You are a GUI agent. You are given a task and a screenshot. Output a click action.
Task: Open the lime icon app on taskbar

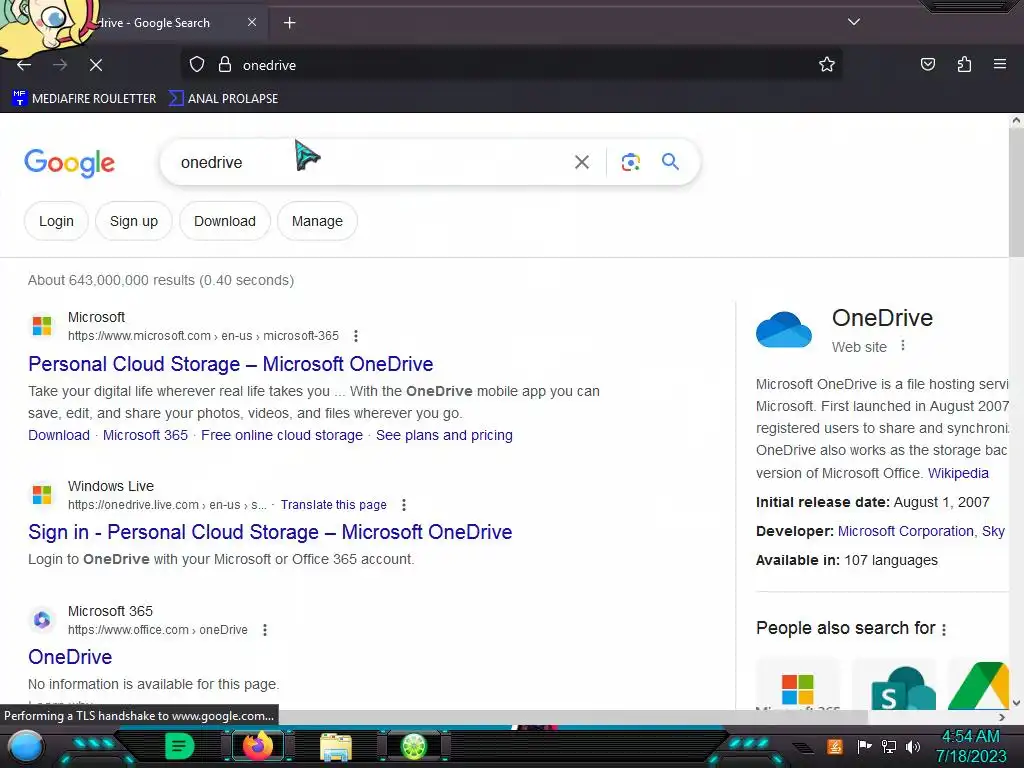[413, 746]
